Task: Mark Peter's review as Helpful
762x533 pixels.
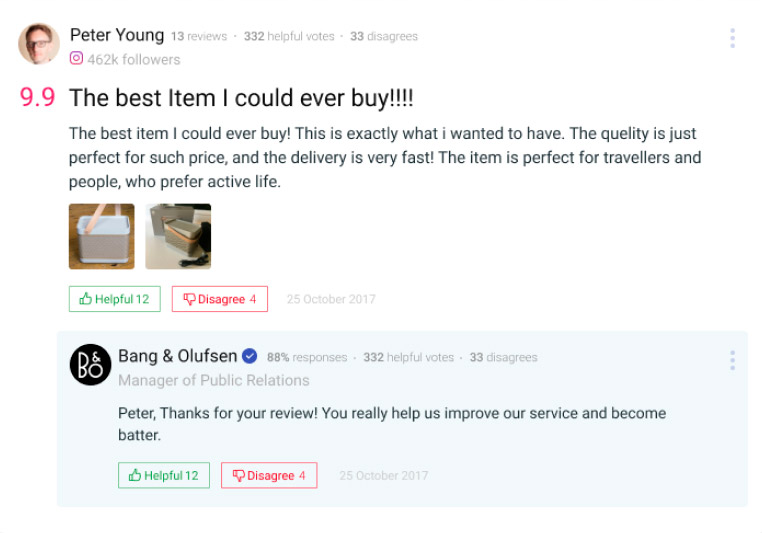Action: 114,299
